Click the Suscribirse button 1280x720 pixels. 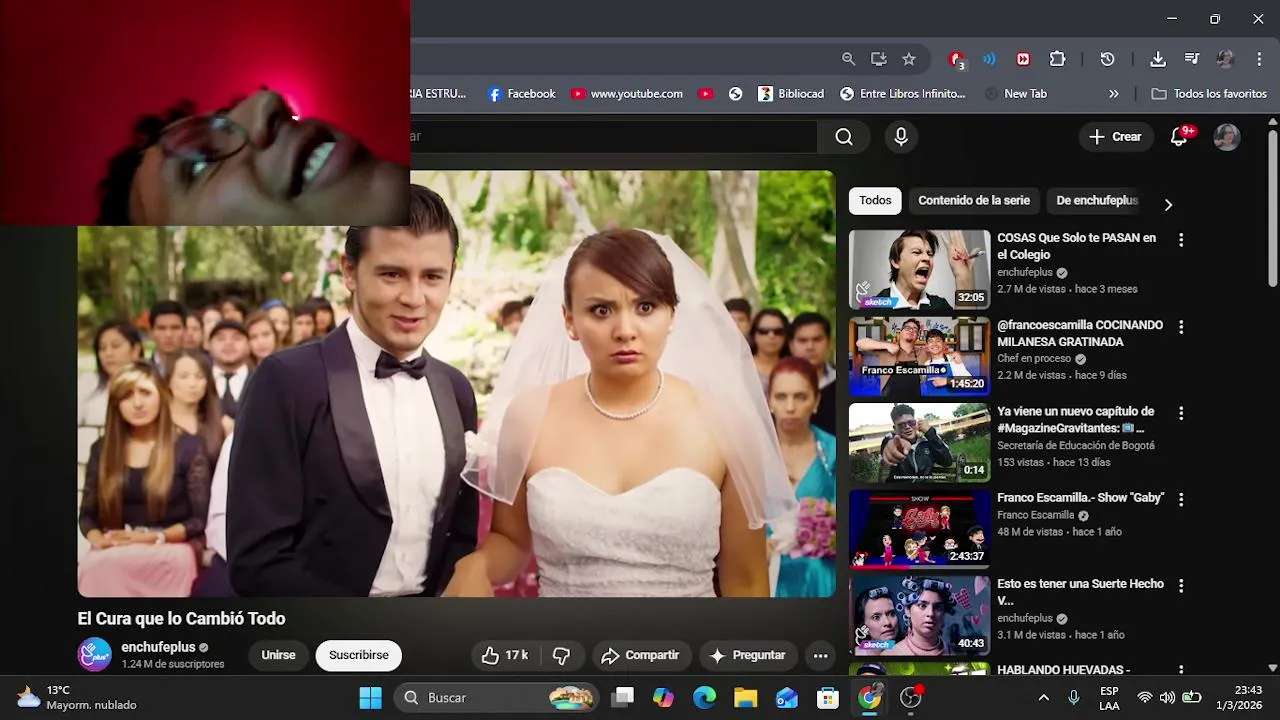coord(359,656)
